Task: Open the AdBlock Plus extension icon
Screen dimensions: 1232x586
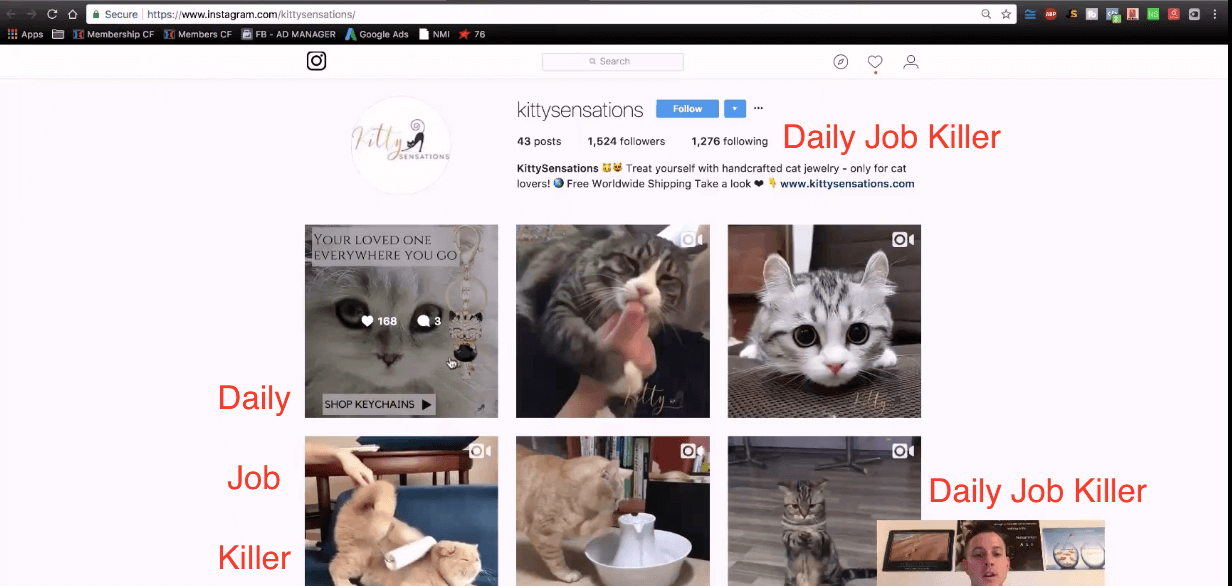Action: click(x=1051, y=14)
